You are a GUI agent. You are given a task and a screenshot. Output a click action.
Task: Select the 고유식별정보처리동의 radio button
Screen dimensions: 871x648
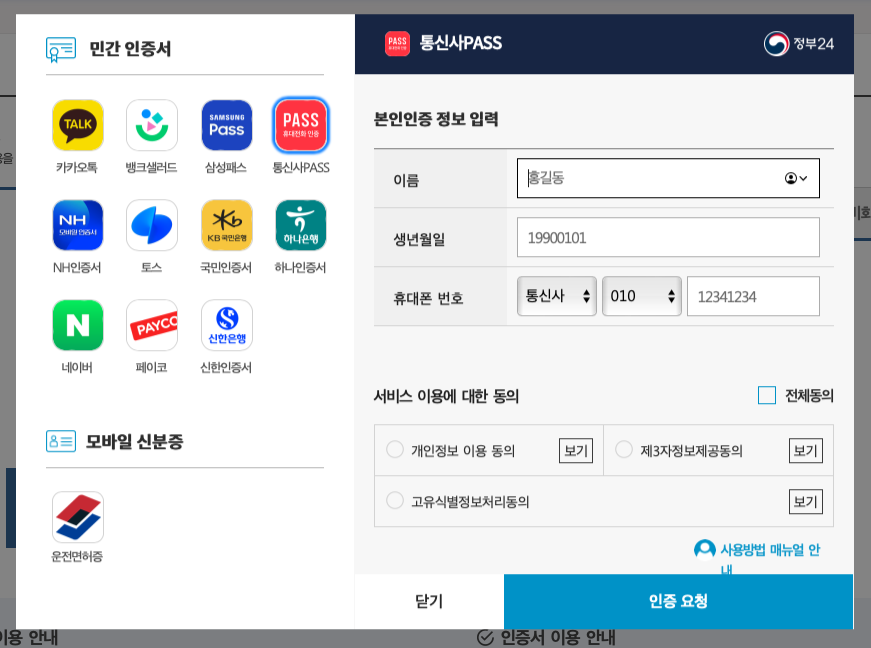pos(395,500)
